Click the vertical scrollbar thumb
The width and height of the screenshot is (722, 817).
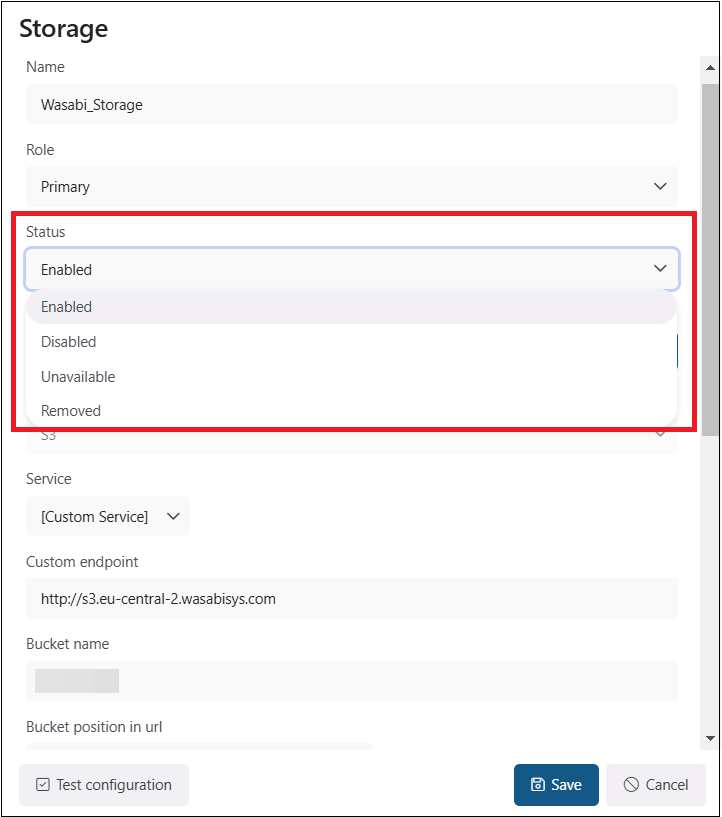coord(711,260)
